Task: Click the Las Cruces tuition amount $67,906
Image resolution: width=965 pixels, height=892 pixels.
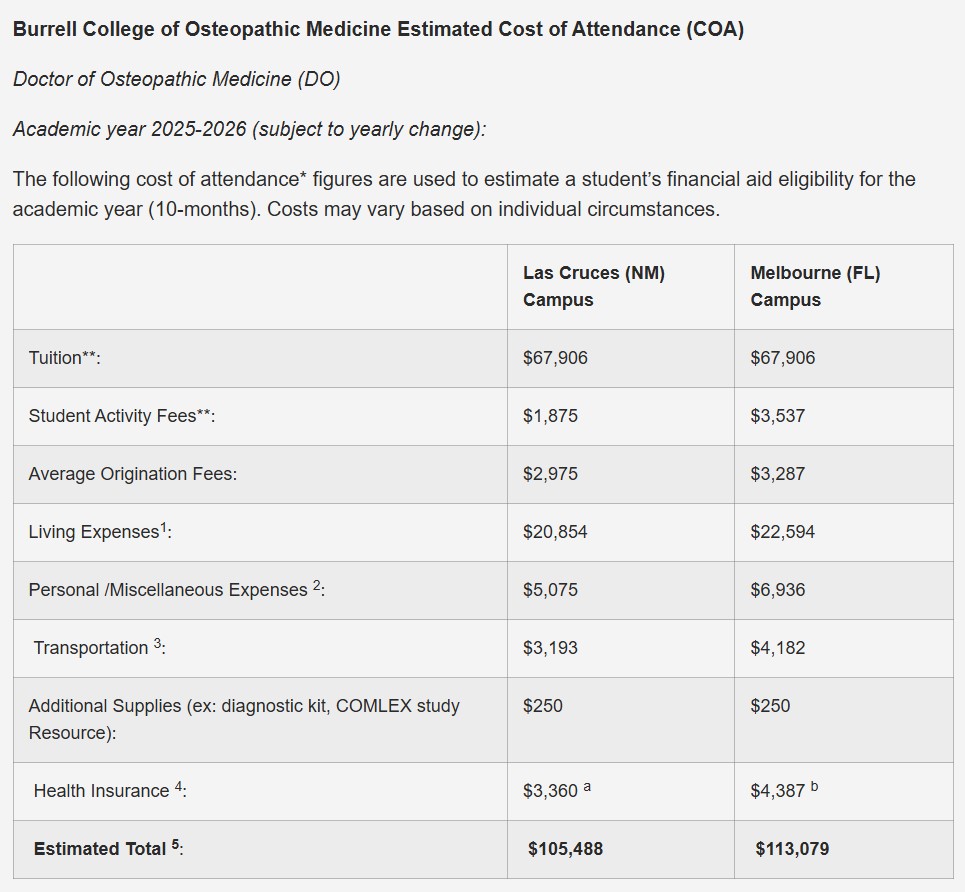Action: pos(555,358)
